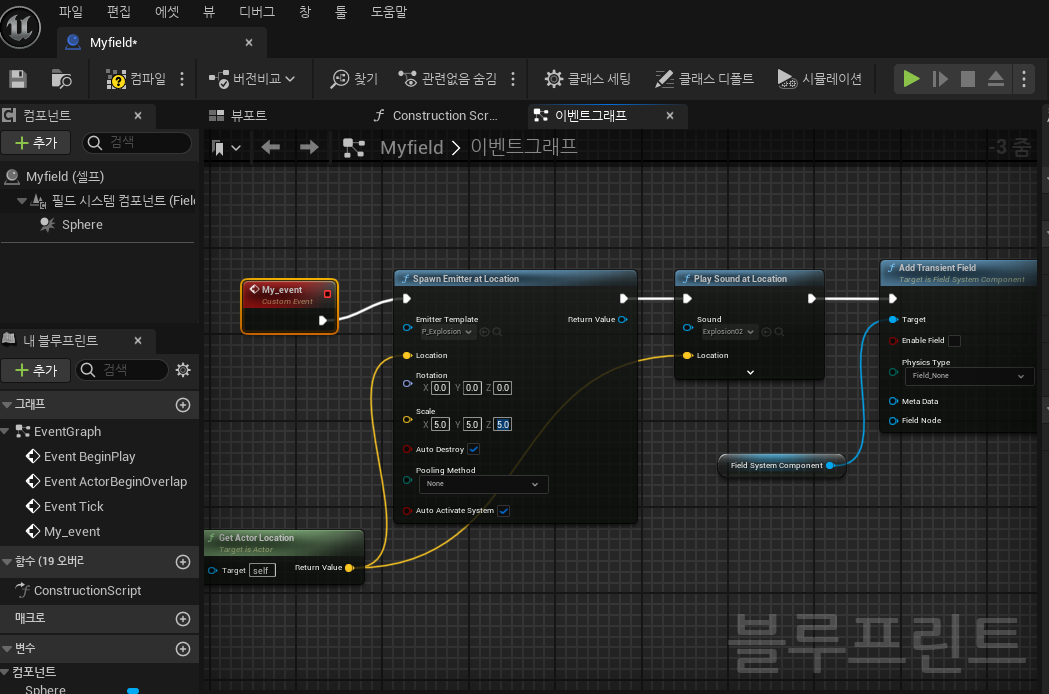Toggle the Auto Activate System checkbox

(504, 511)
